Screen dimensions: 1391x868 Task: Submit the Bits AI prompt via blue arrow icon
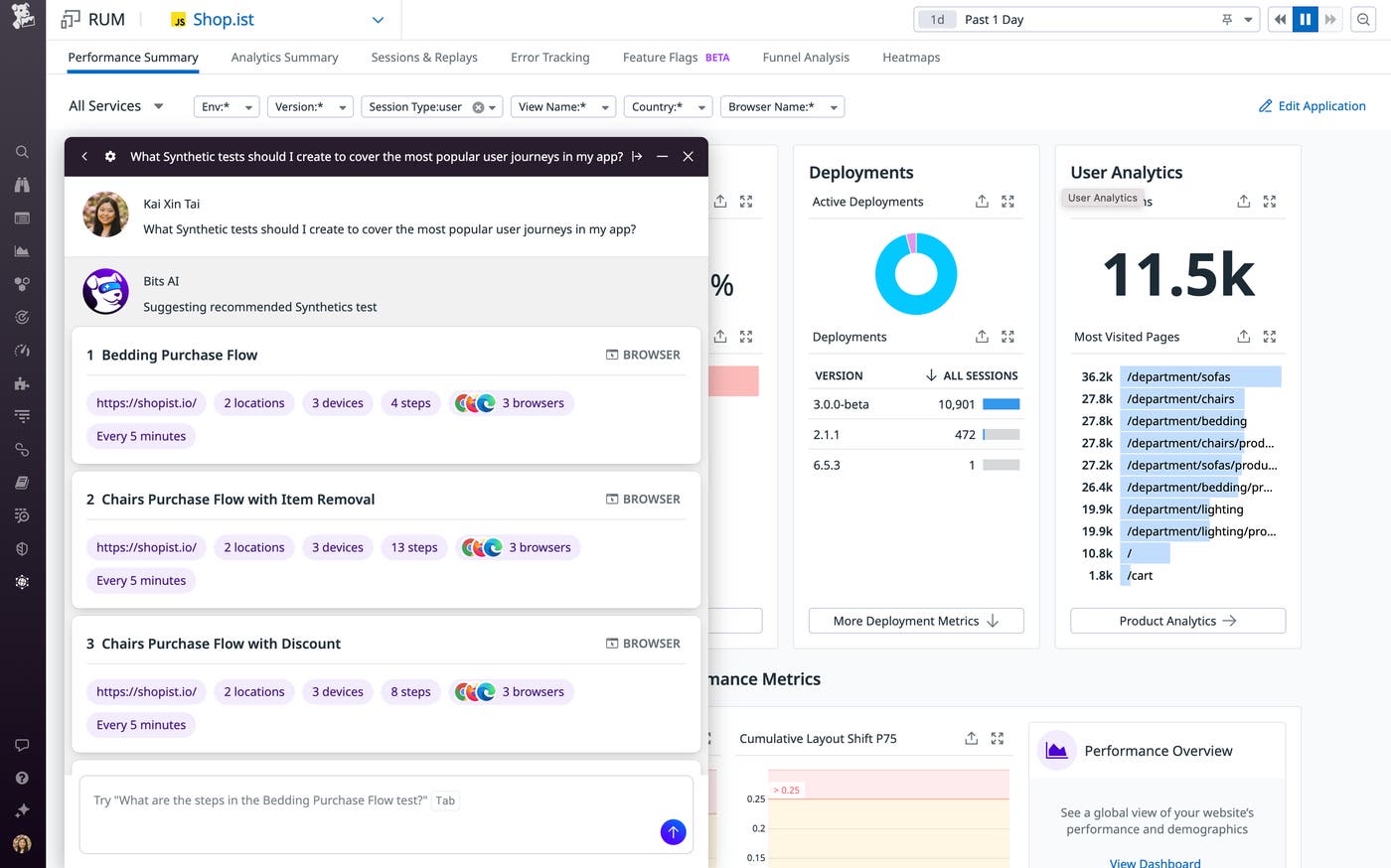(x=673, y=832)
